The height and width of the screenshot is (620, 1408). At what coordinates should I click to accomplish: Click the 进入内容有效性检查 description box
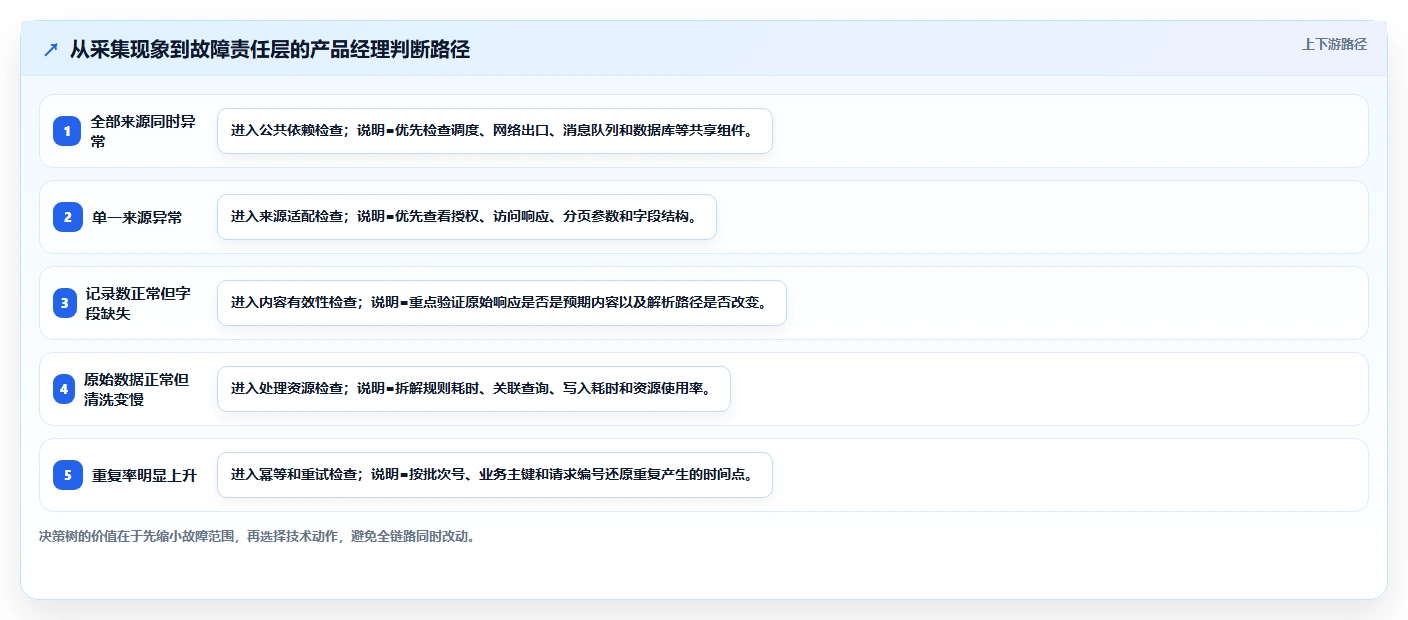502,303
